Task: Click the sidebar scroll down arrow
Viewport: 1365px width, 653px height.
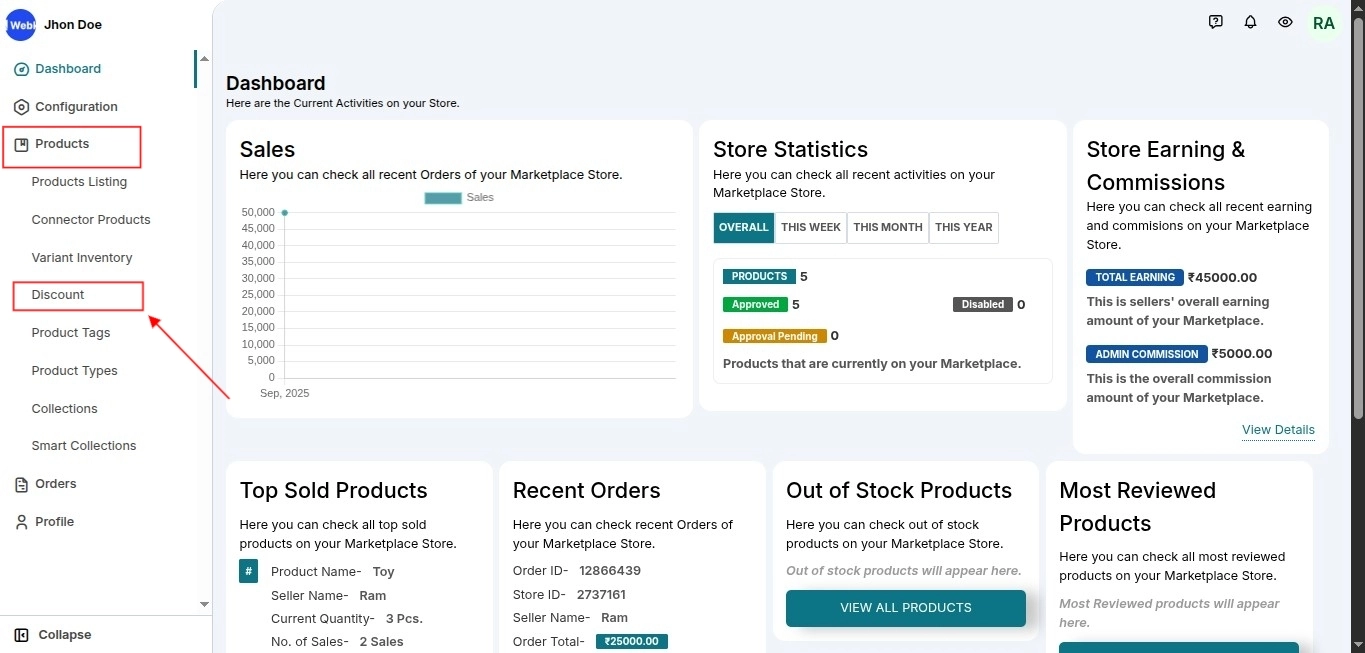Action: [x=204, y=604]
